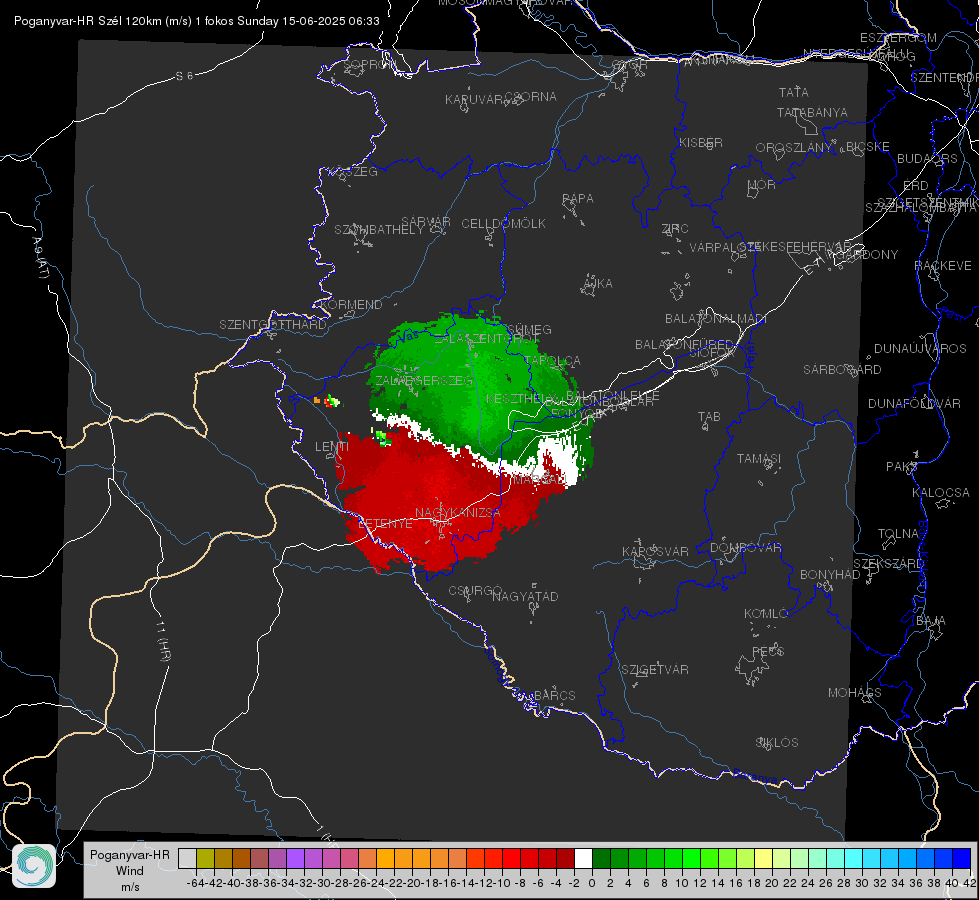Click the TAMASI town label
This screenshot has height=900, width=979.
coord(759,459)
